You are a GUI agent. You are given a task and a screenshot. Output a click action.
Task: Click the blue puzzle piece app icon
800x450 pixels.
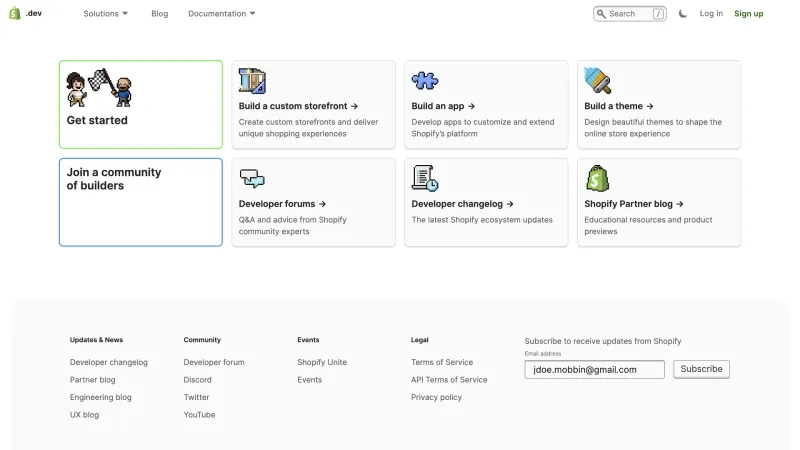pos(424,81)
